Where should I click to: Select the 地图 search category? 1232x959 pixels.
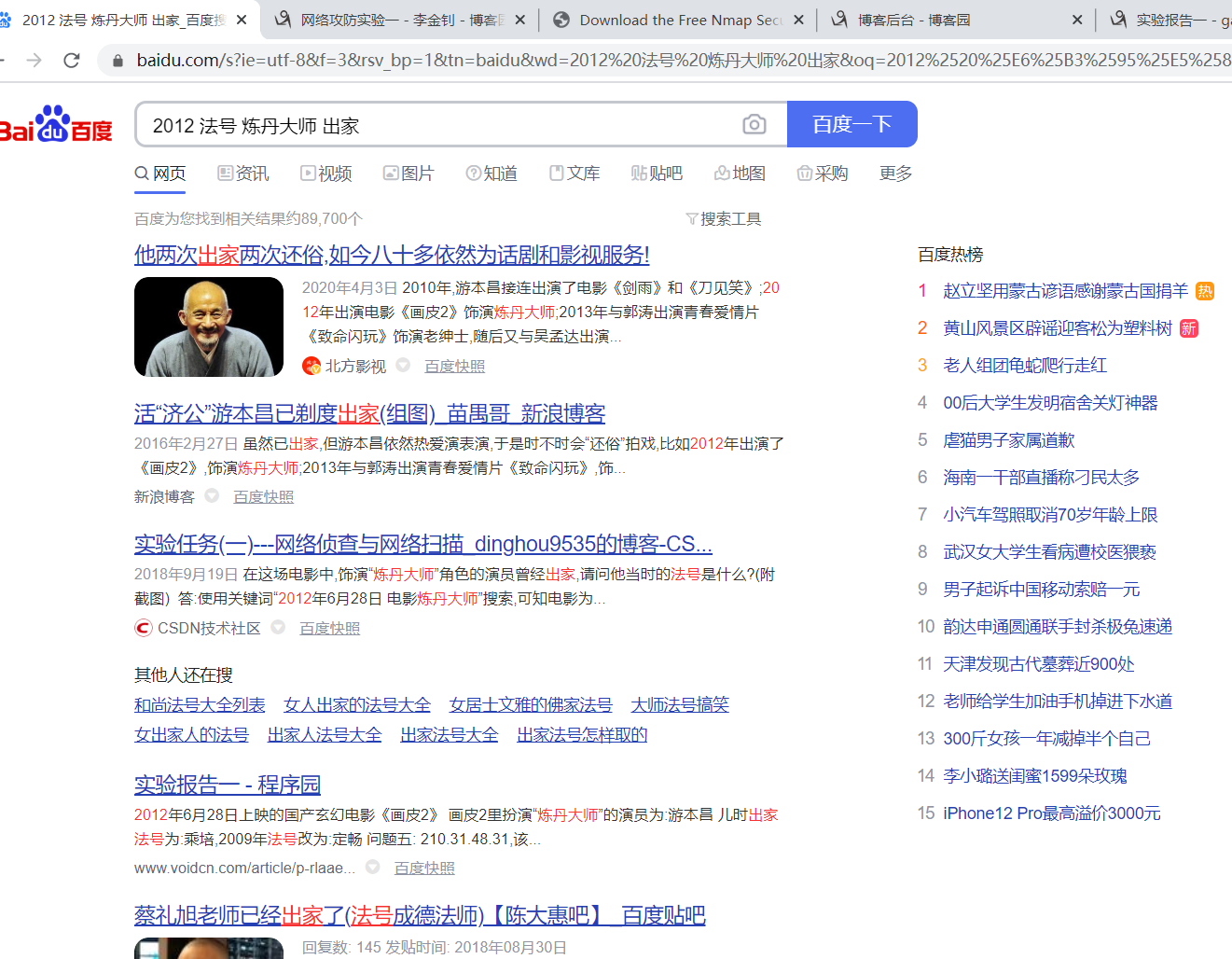(x=740, y=174)
